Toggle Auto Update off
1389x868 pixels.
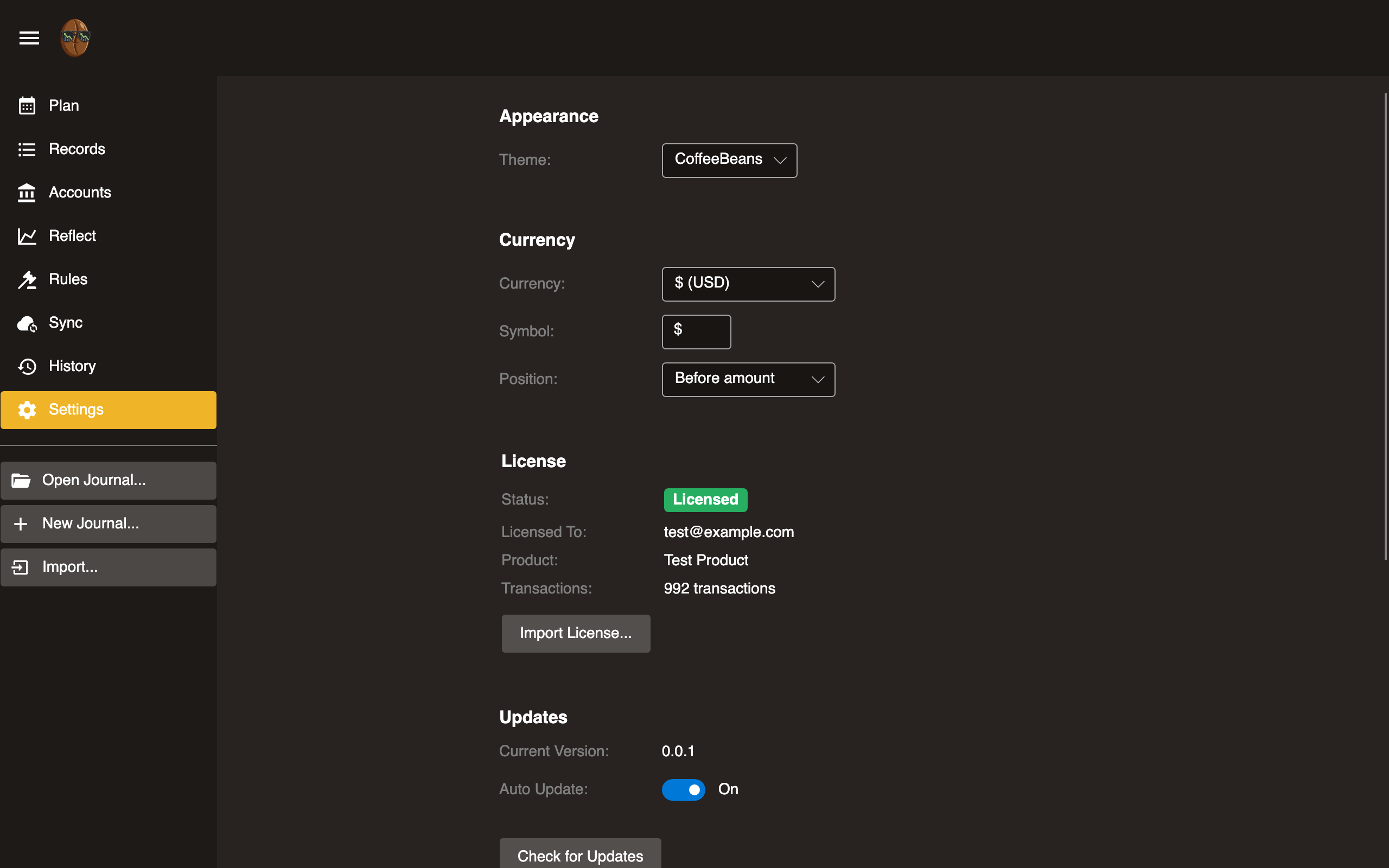tap(683, 789)
